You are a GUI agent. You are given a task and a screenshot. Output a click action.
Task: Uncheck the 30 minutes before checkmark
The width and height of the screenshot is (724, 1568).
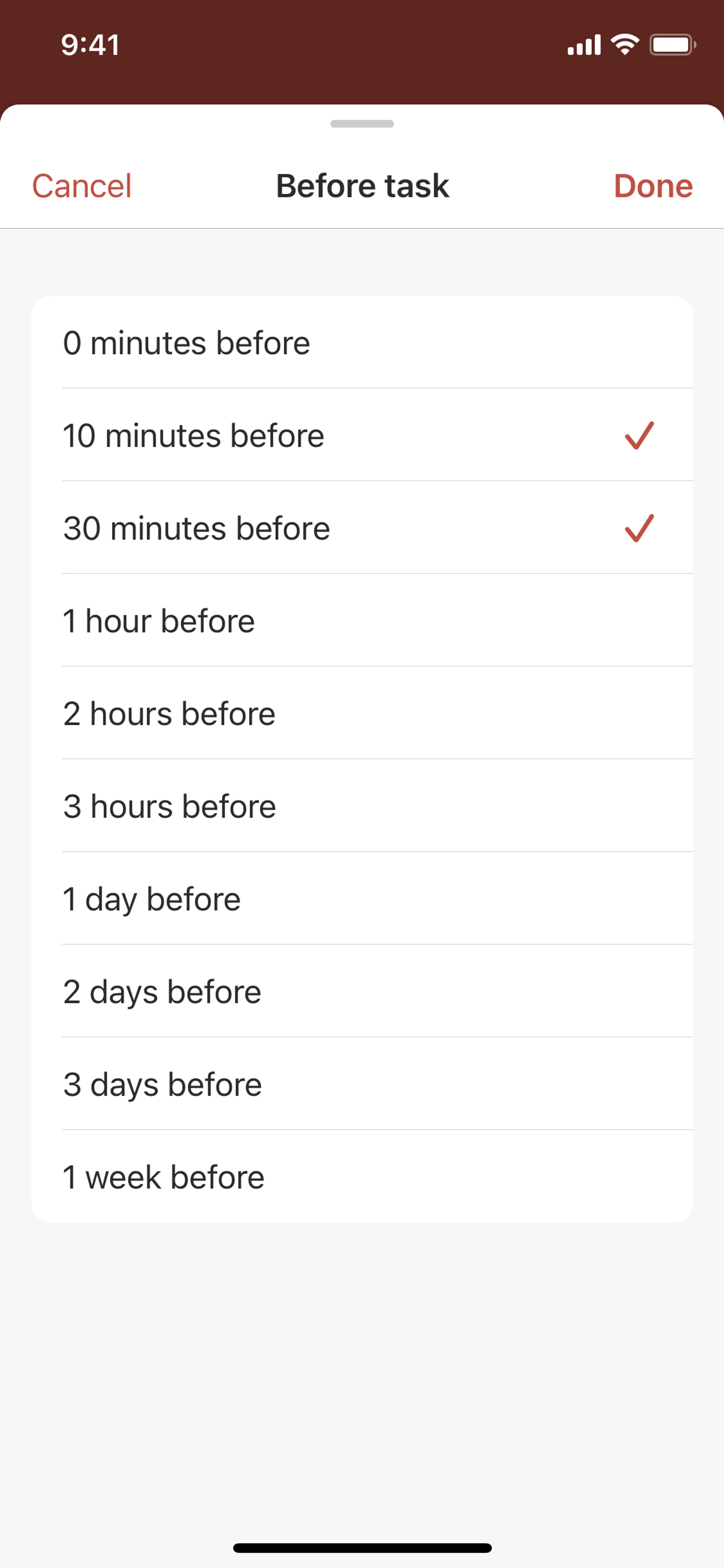639,528
